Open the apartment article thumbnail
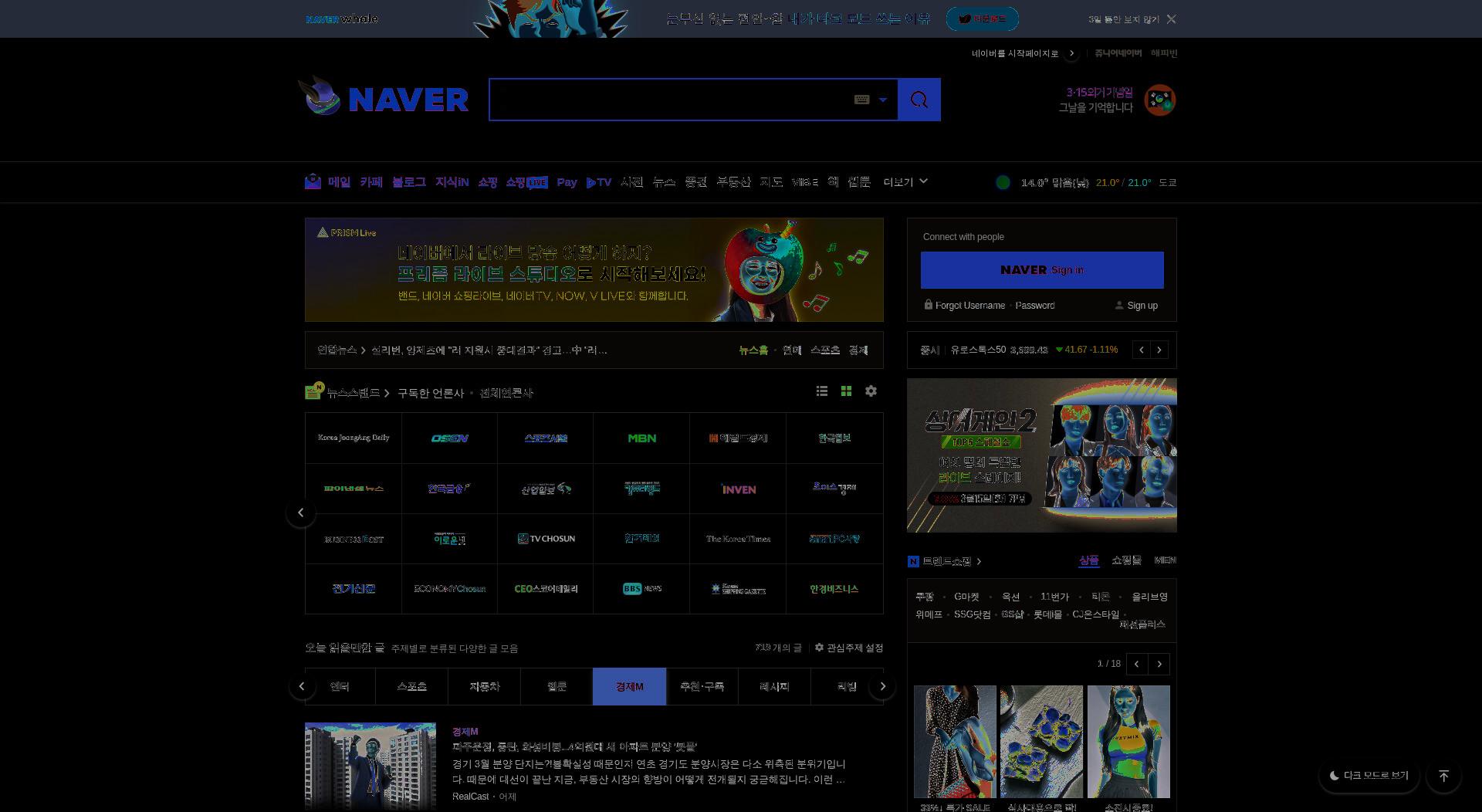The height and width of the screenshot is (812, 1482). [370, 765]
